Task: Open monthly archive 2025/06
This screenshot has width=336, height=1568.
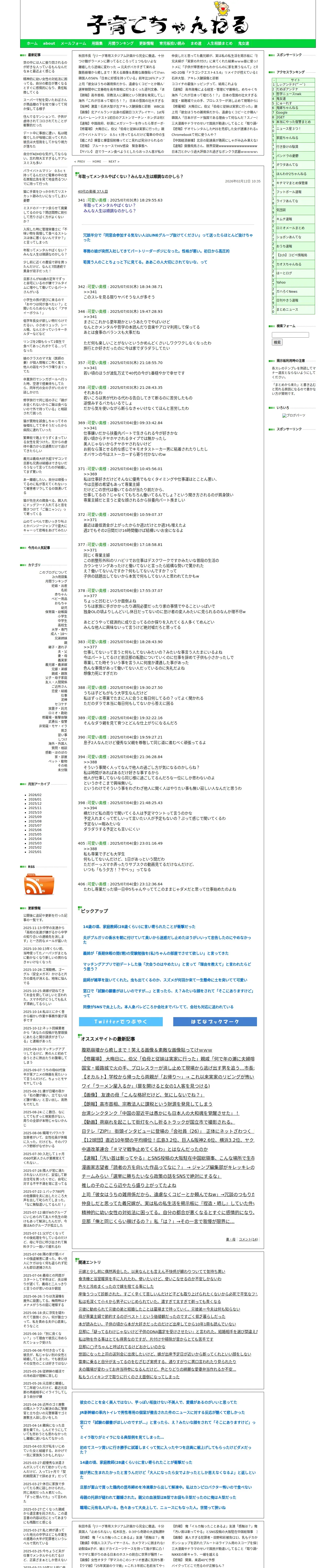Action: [x=35, y=830]
